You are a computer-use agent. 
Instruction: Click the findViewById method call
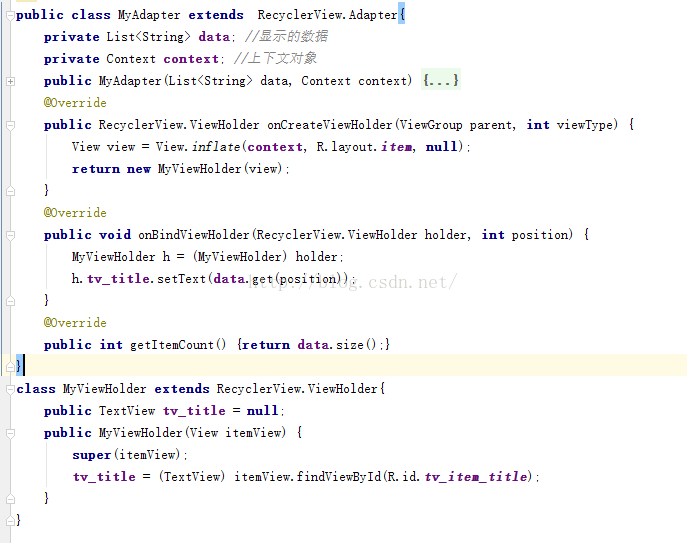pyautogui.click(x=339, y=476)
